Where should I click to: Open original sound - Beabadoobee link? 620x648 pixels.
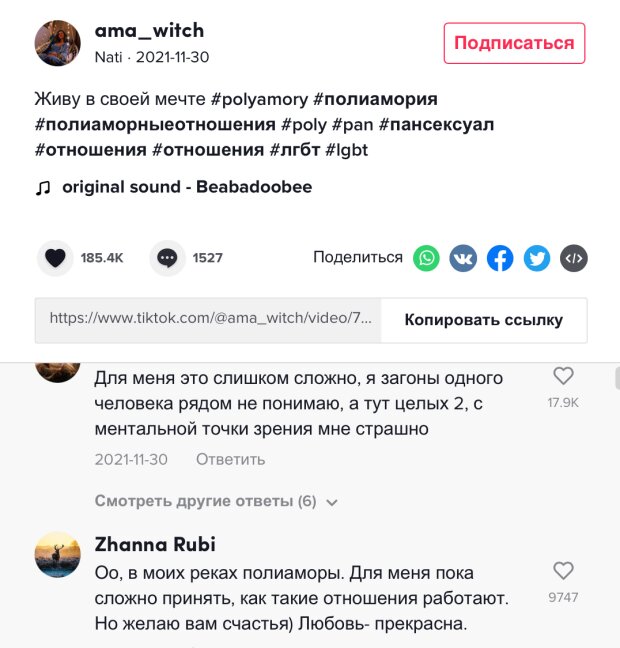(x=187, y=187)
